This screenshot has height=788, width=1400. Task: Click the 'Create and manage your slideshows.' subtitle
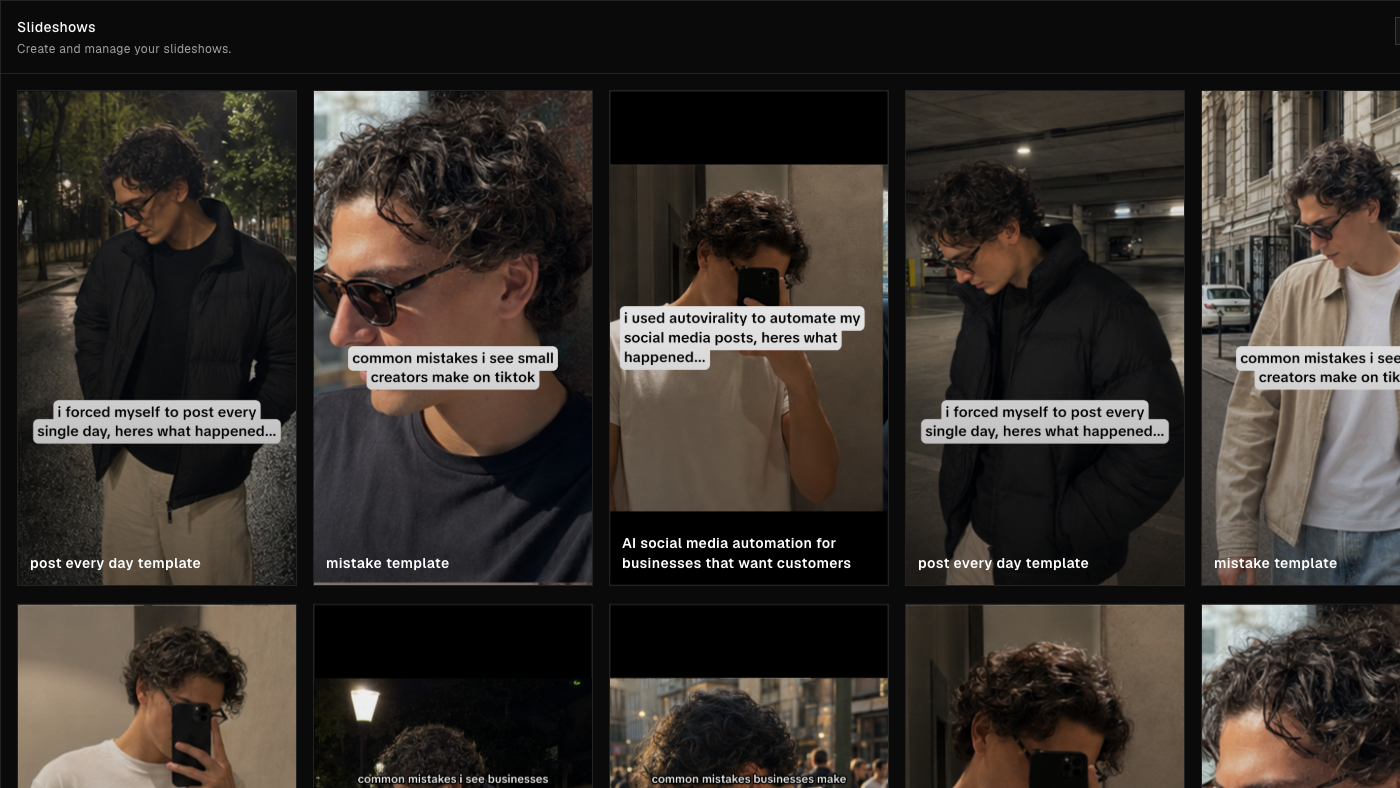tap(124, 48)
